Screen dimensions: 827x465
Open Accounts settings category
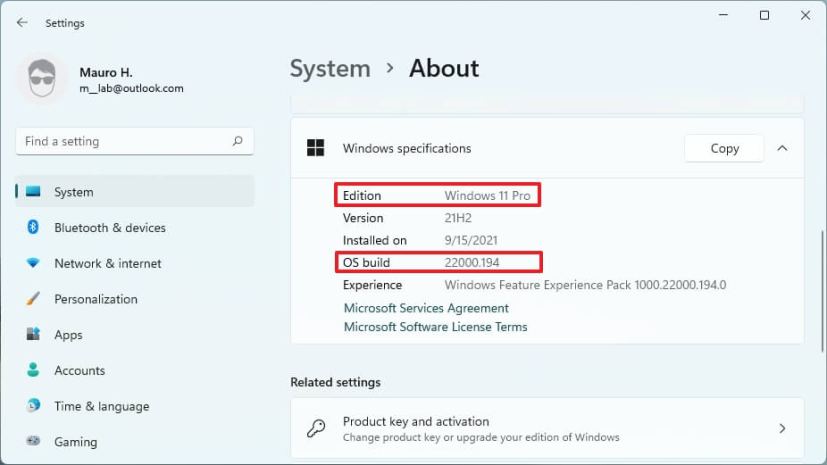134,370
